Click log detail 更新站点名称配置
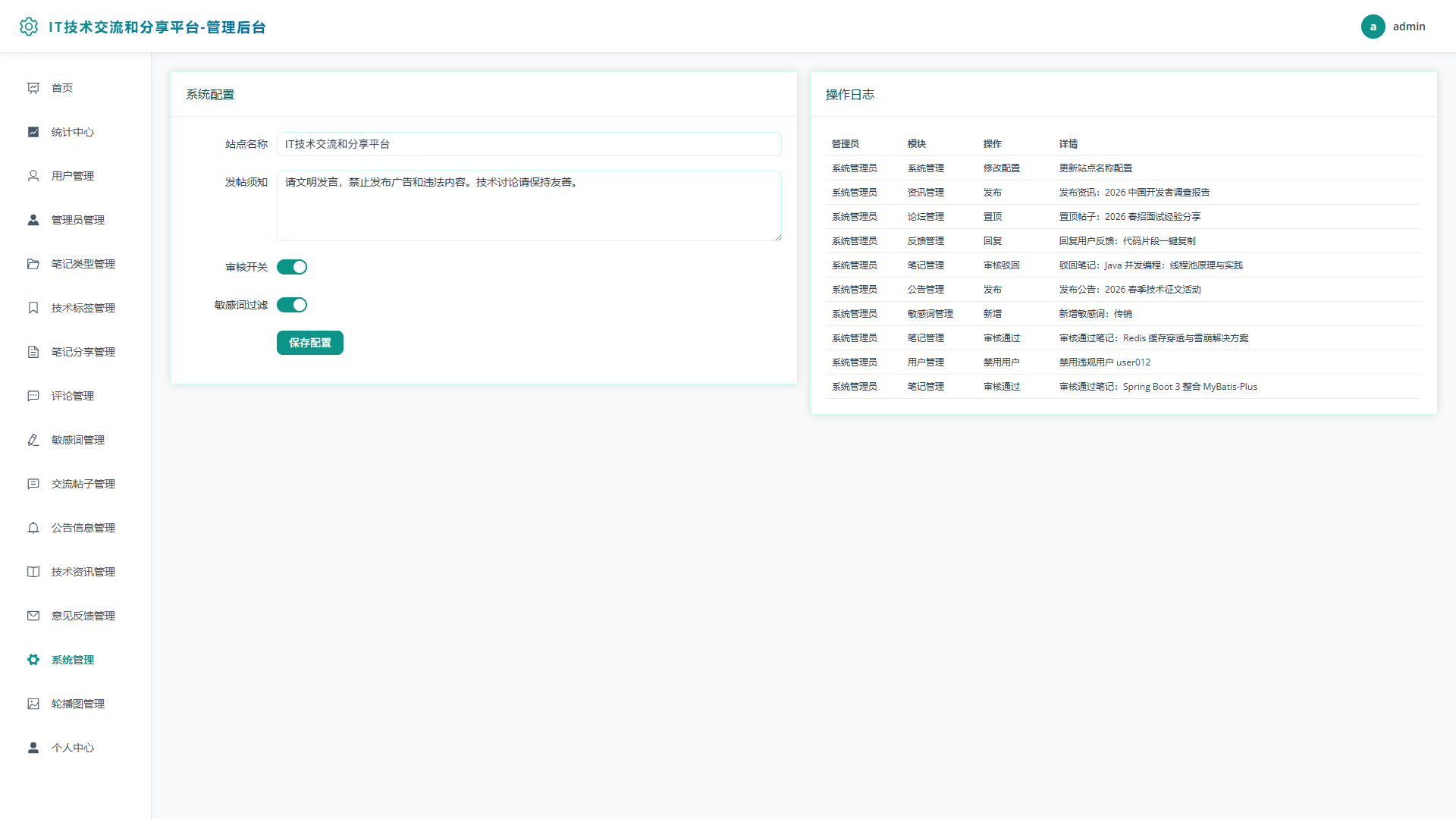 click(x=1096, y=168)
